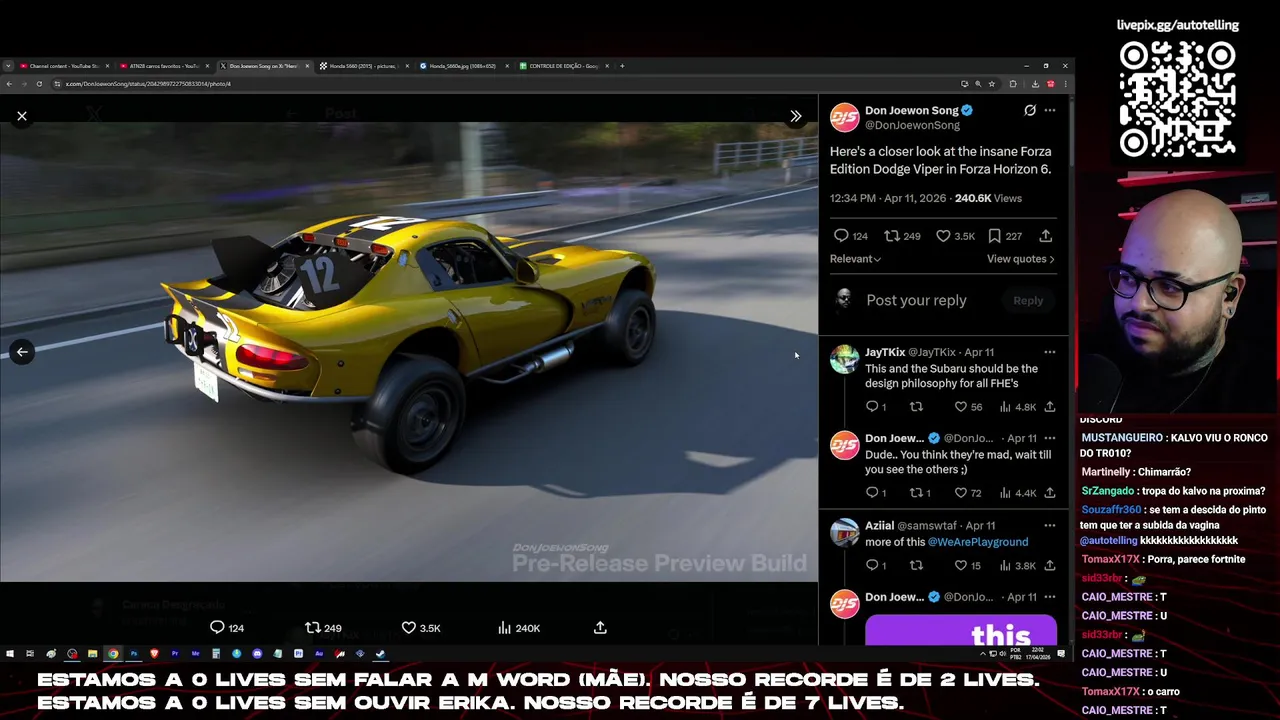Image resolution: width=1280 pixels, height=720 pixels.
Task: Click the browser reload icon
Action: click(39, 84)
